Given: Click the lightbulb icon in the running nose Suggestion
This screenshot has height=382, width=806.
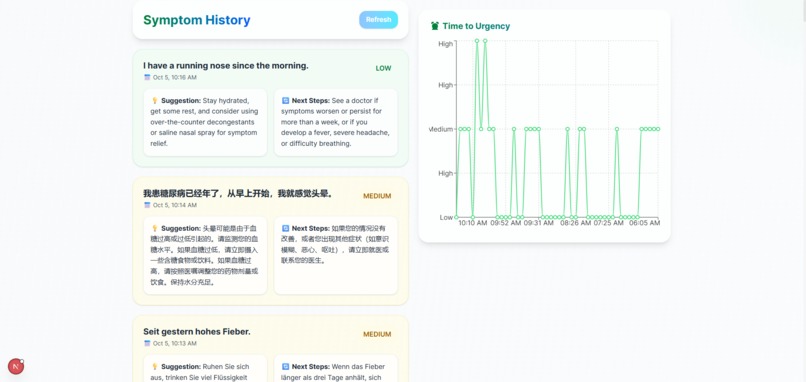Looking at the screenshot, I should click(x=154, y=101).
